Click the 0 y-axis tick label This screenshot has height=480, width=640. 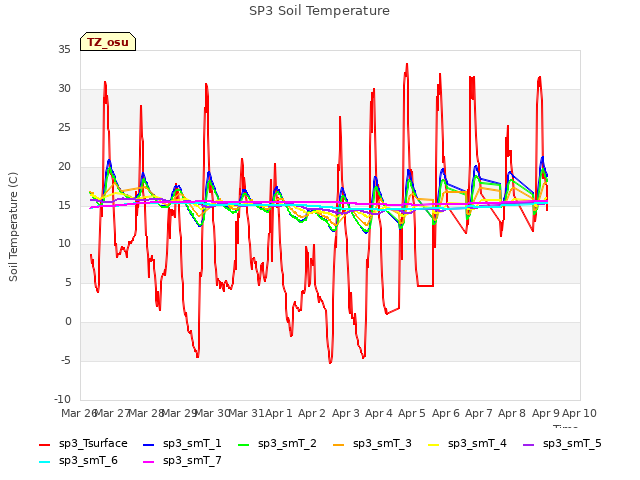pyautogui.click(x=68, y=322)
